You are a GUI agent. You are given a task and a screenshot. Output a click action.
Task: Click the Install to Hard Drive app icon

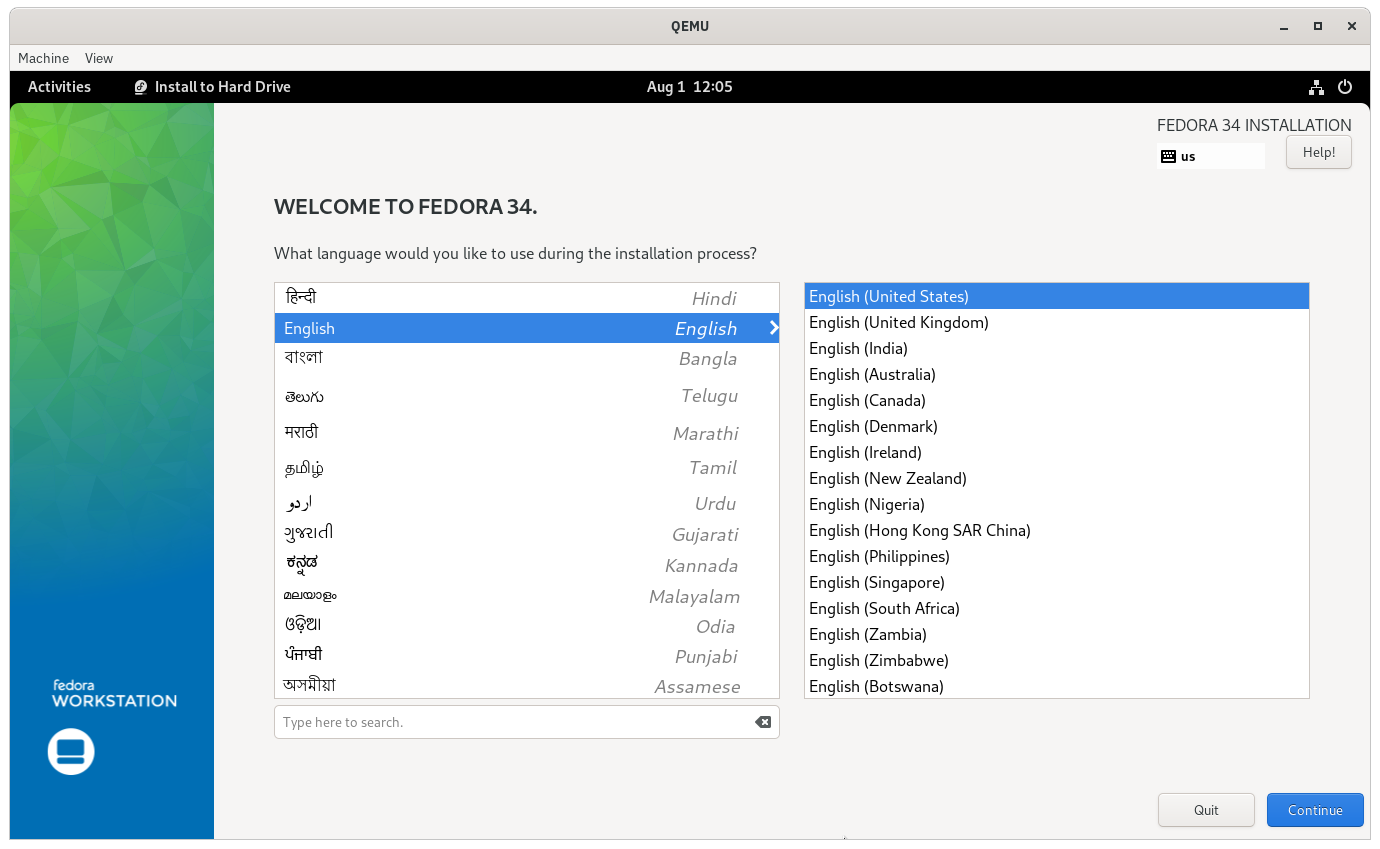pyautogui.click(x=141, y=87)
